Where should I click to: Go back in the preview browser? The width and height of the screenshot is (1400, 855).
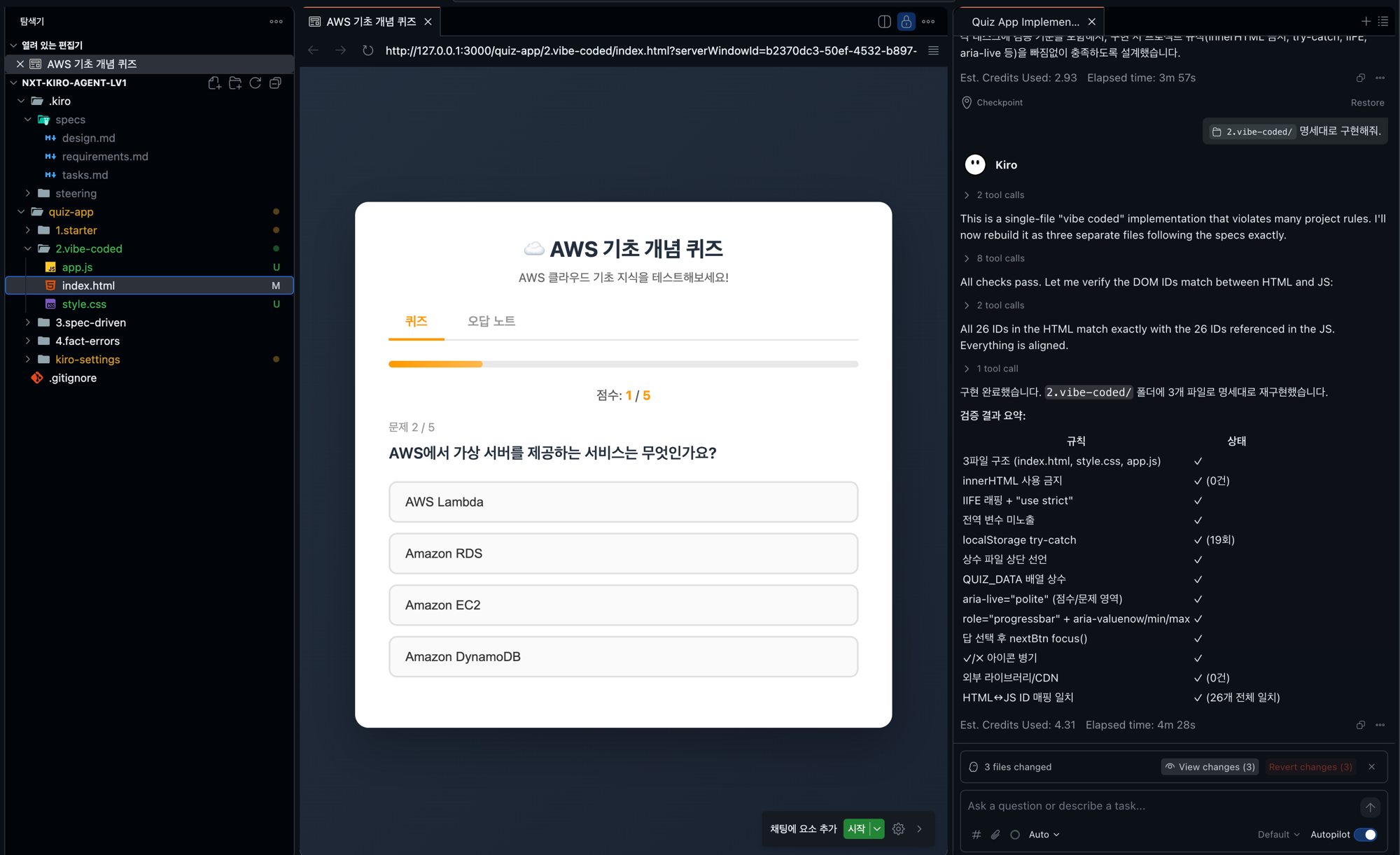[314, 50]
